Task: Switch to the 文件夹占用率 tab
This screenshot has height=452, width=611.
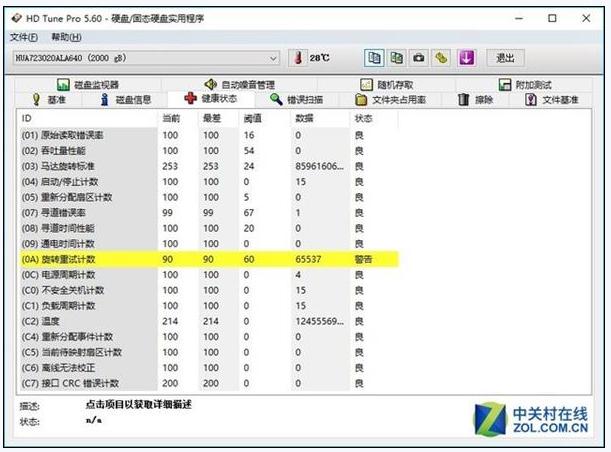Action: 390,100
